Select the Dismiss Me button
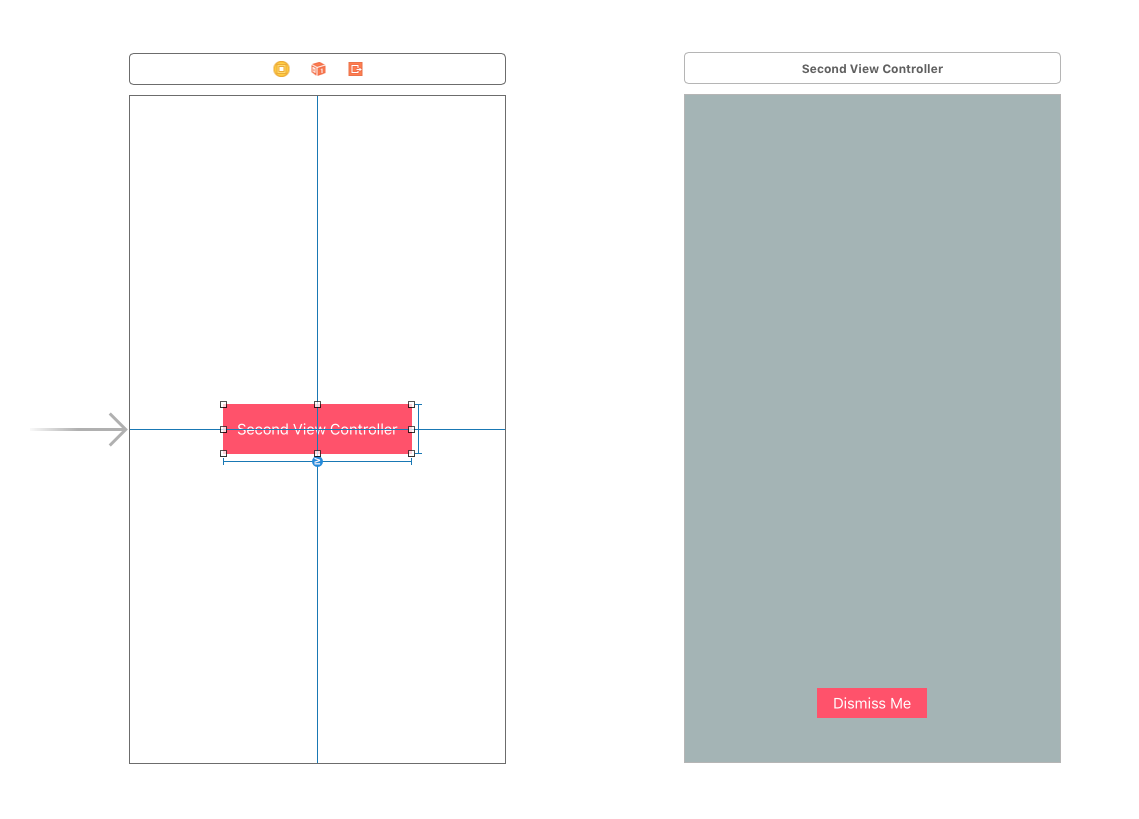 [871, 703]
